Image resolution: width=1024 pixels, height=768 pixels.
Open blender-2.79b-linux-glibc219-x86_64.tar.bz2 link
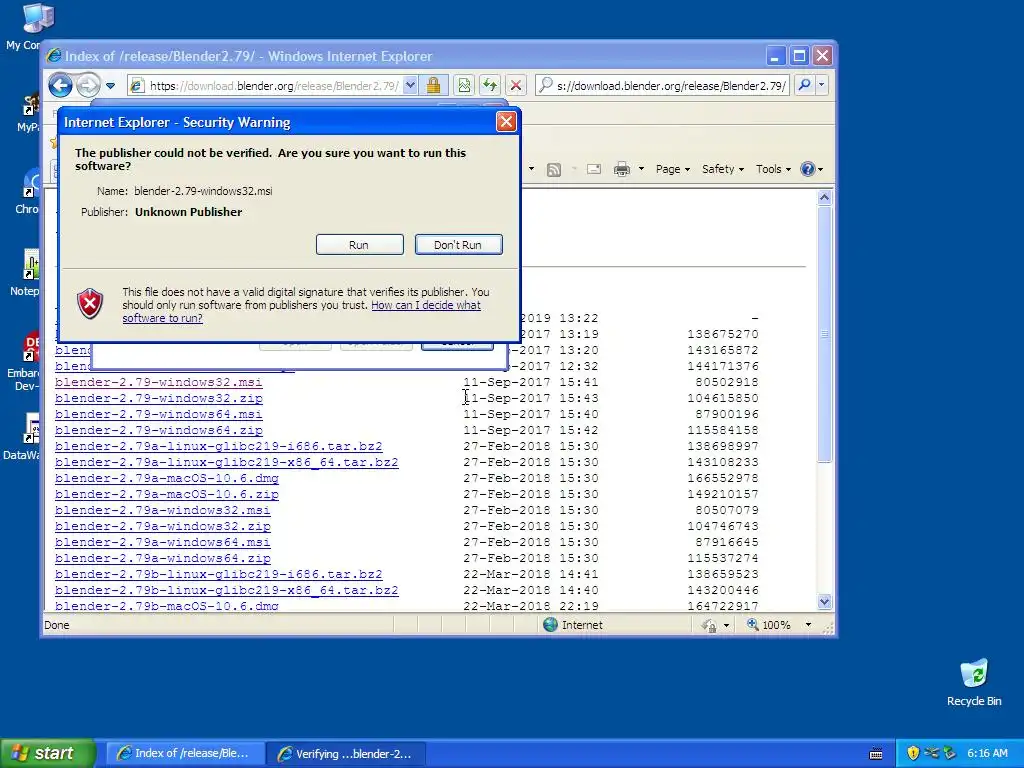227,590
